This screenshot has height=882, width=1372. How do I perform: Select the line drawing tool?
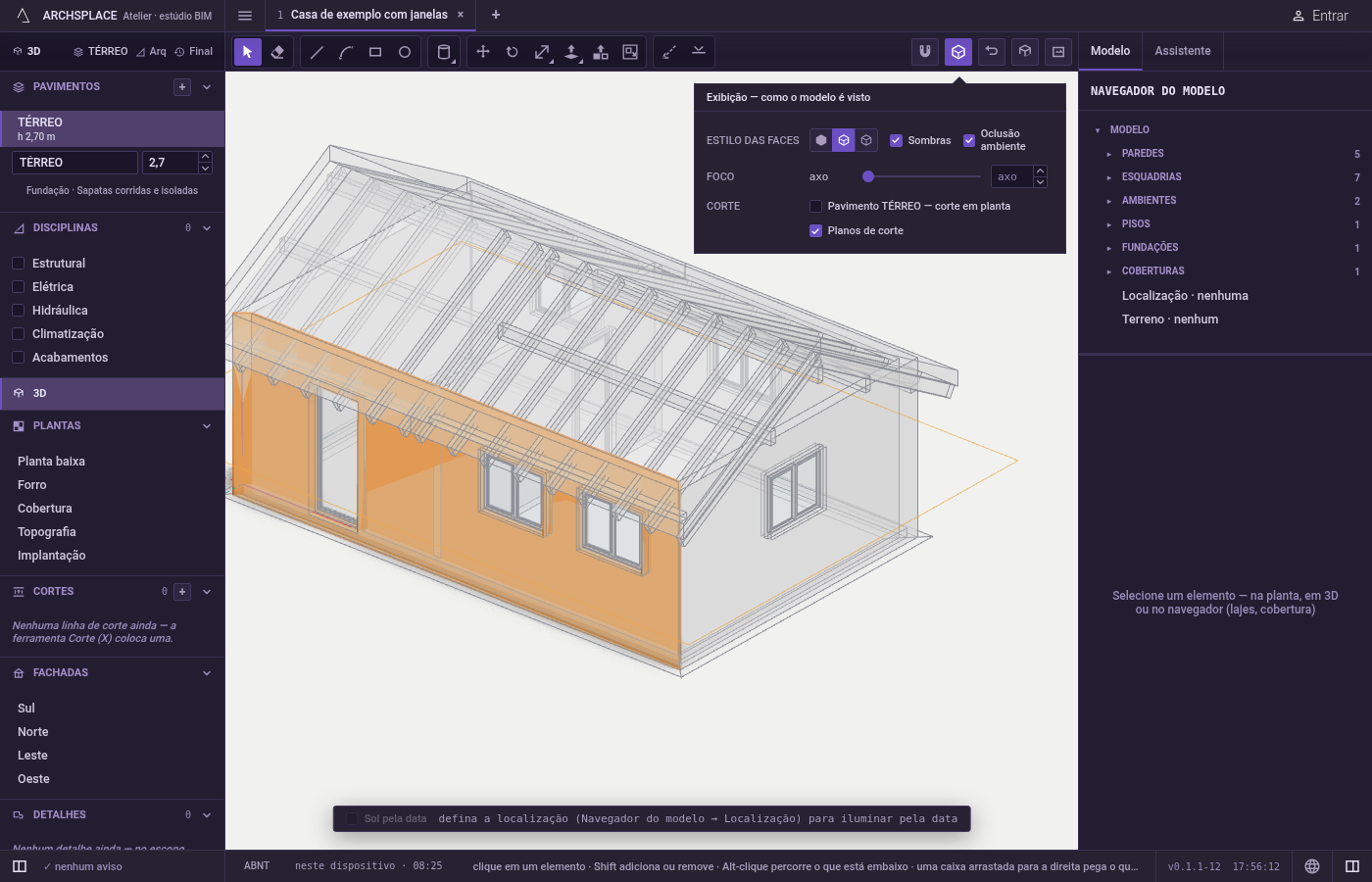click(x=317, y=52)
